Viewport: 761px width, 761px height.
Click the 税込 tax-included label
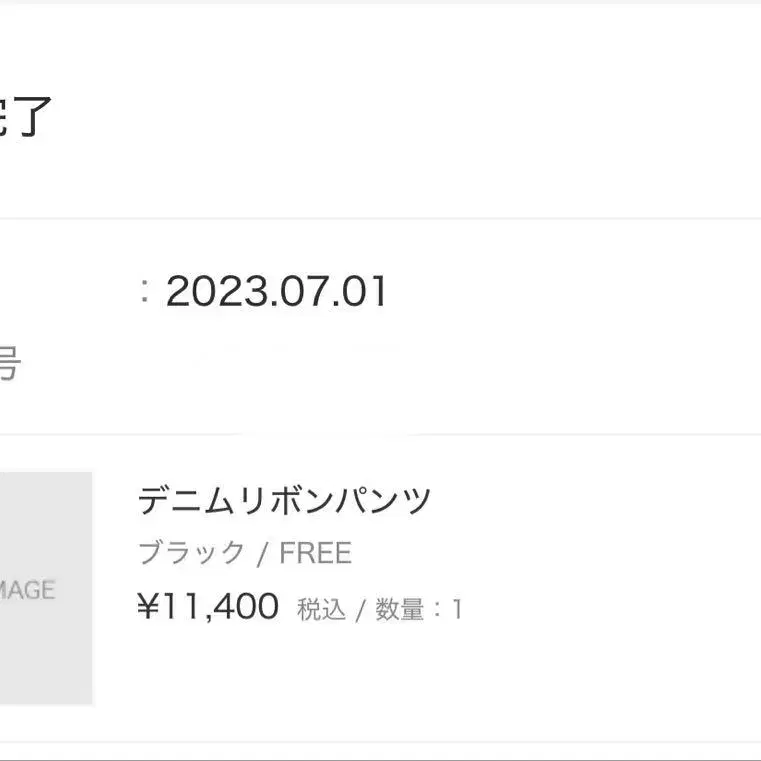click(x=321, y=609)
